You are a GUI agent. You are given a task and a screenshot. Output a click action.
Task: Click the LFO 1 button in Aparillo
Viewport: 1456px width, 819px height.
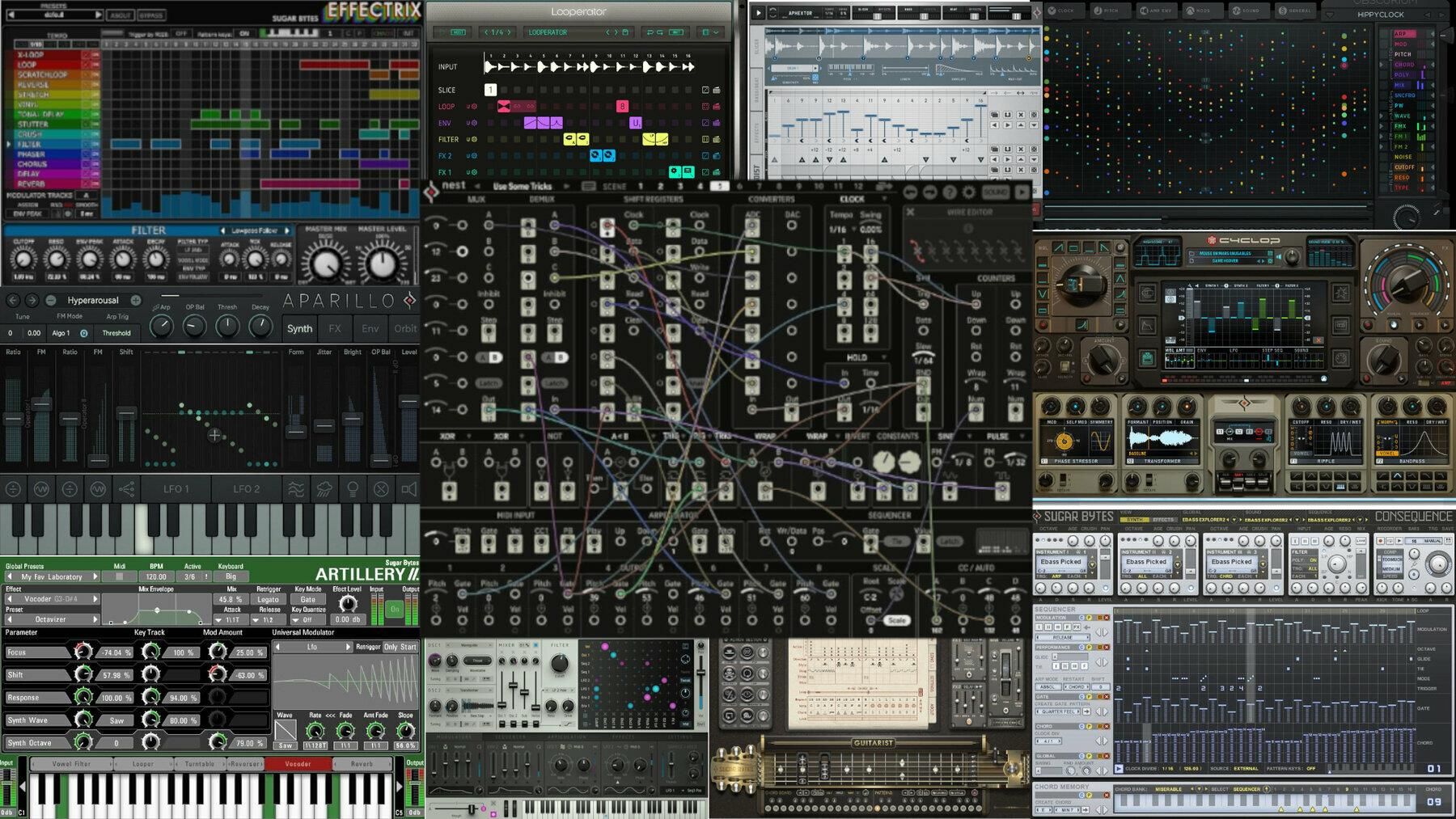pyautogui.click(x=176, y=488)
